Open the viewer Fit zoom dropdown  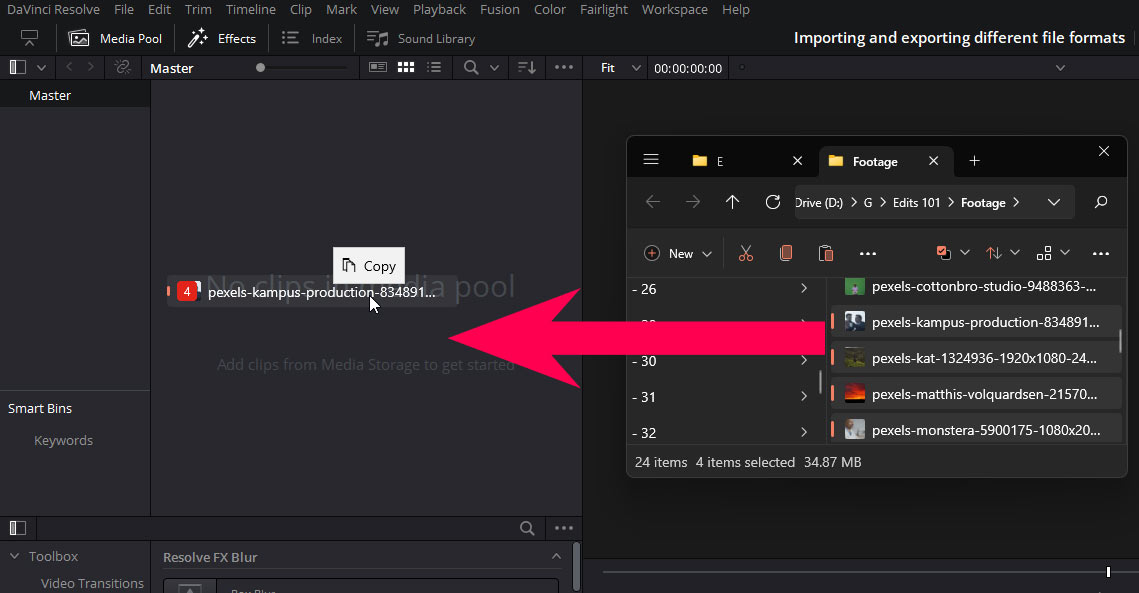pyautogui.click(x=620, y=68)
